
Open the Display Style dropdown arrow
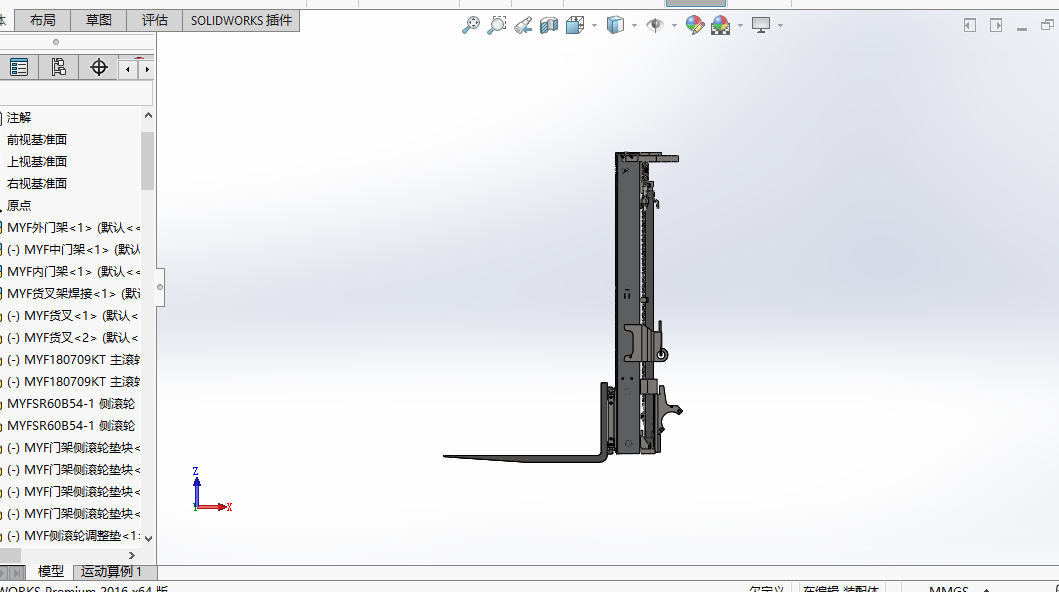coord(634,25)
